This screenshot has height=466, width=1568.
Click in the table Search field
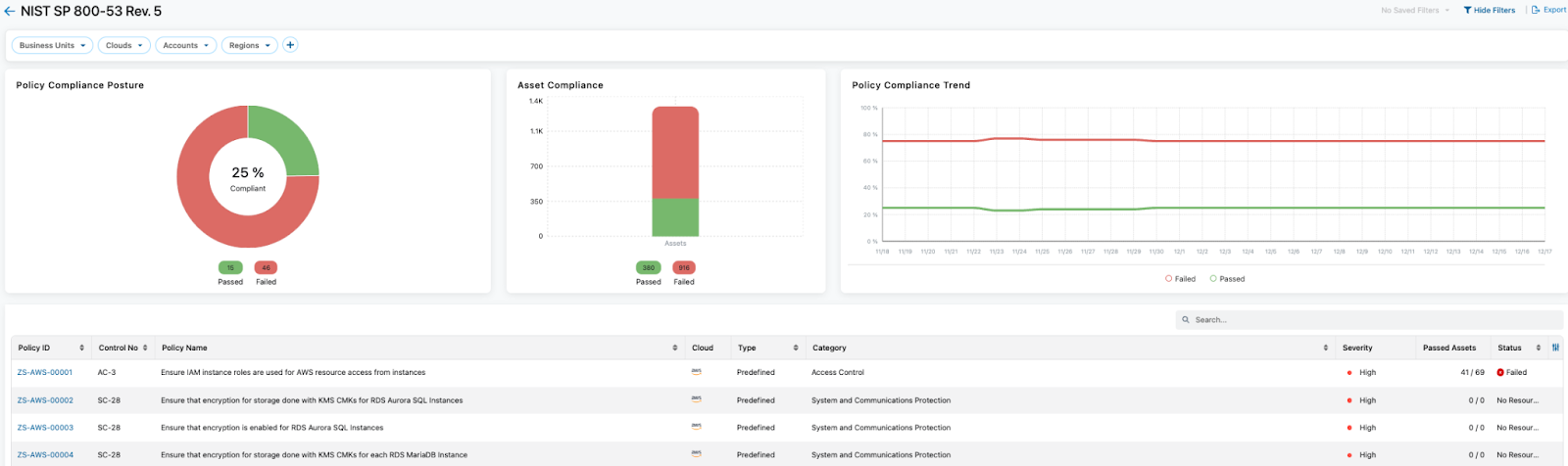1369,320
